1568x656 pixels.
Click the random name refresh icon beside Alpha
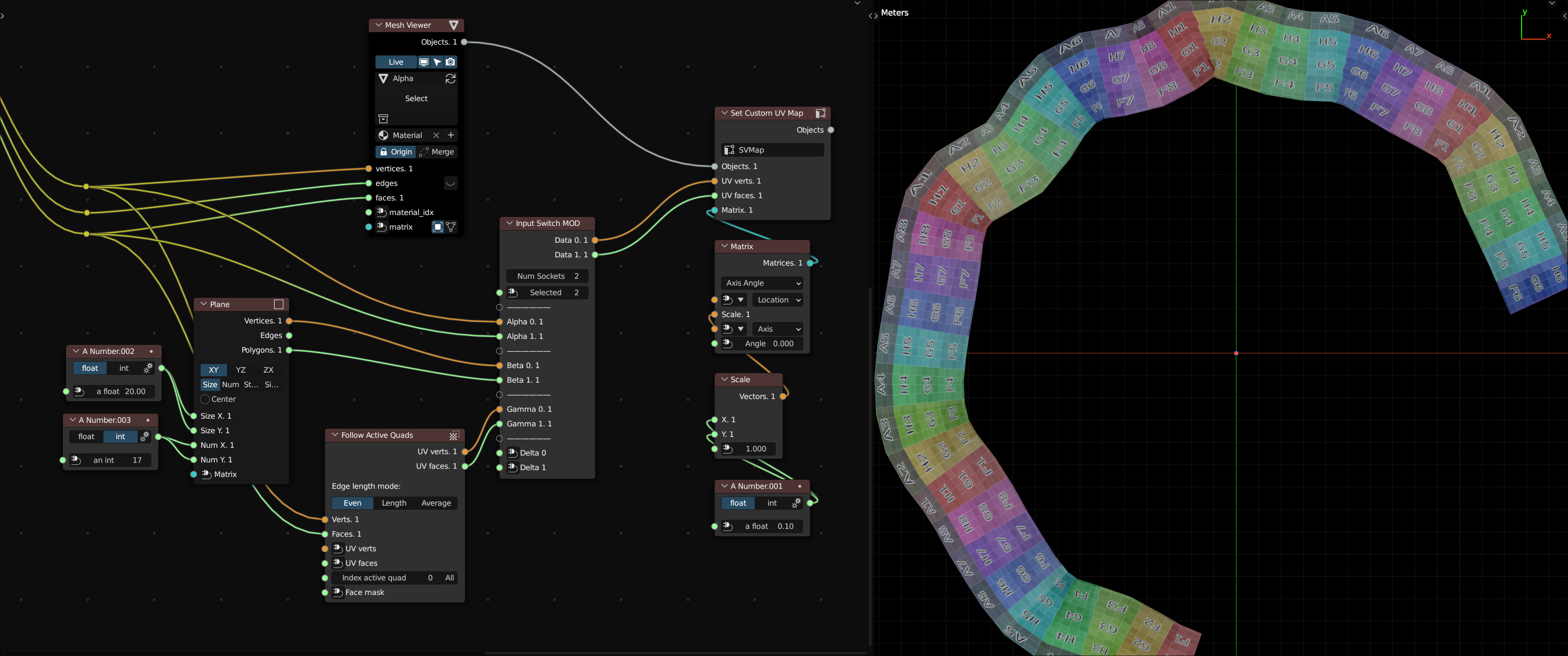click(x=450, y=78)
